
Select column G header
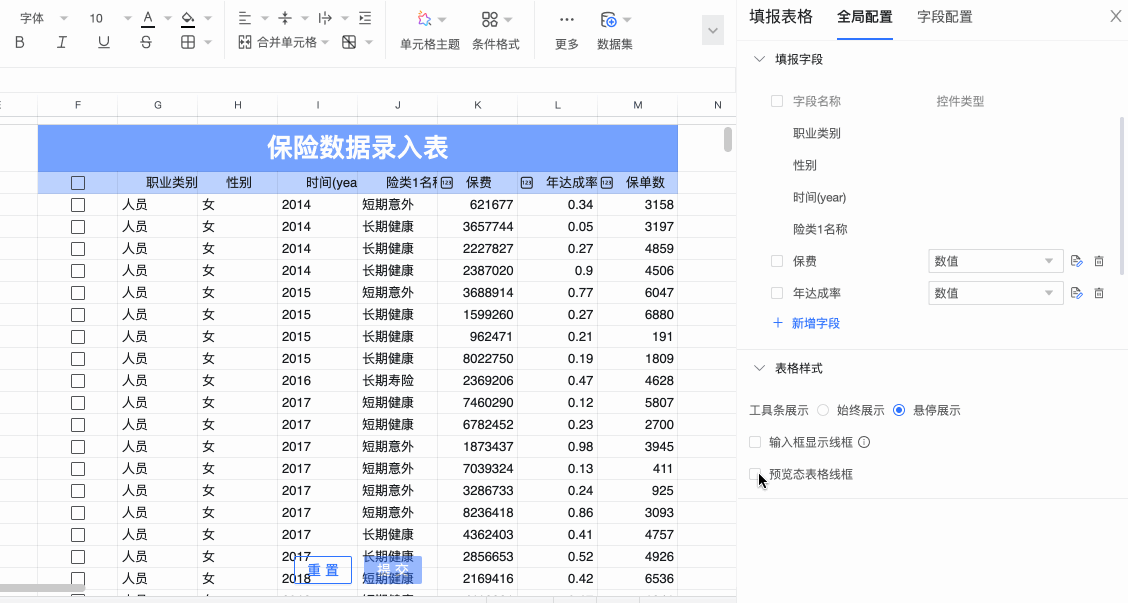(158, 105)
